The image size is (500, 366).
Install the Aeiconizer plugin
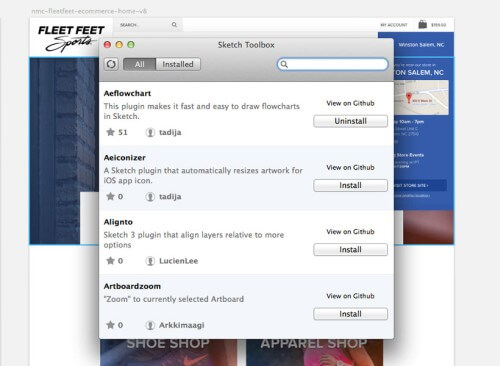(350, 185)
